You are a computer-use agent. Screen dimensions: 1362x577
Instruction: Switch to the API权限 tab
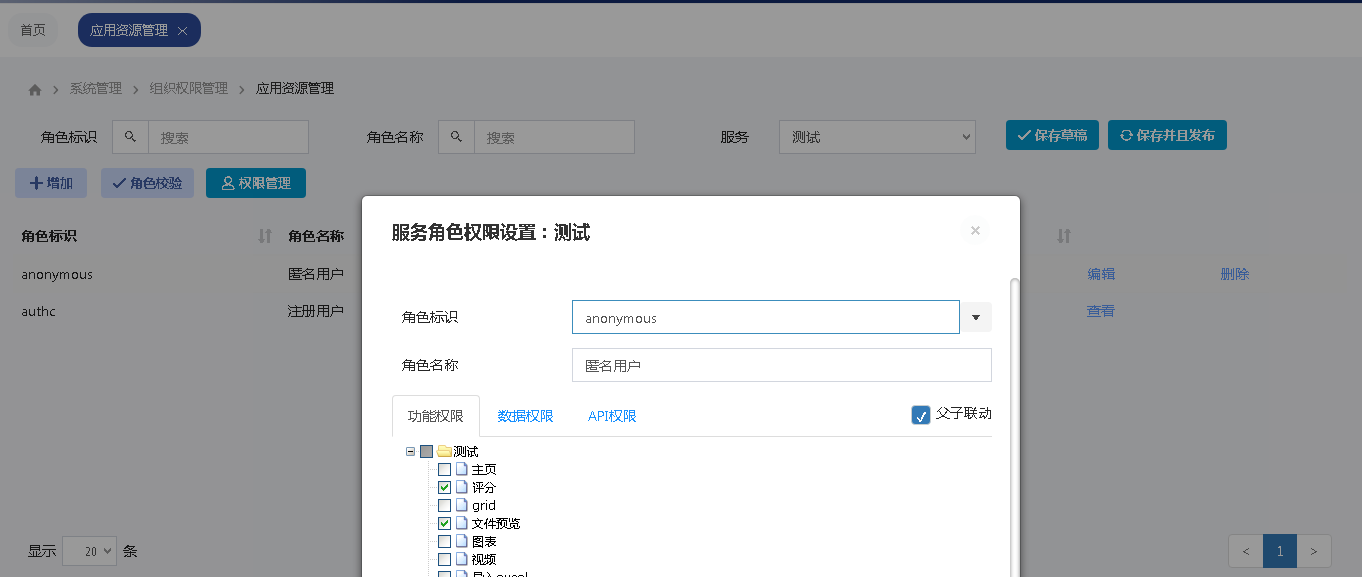pyautogui.click(x=612, y=416)
